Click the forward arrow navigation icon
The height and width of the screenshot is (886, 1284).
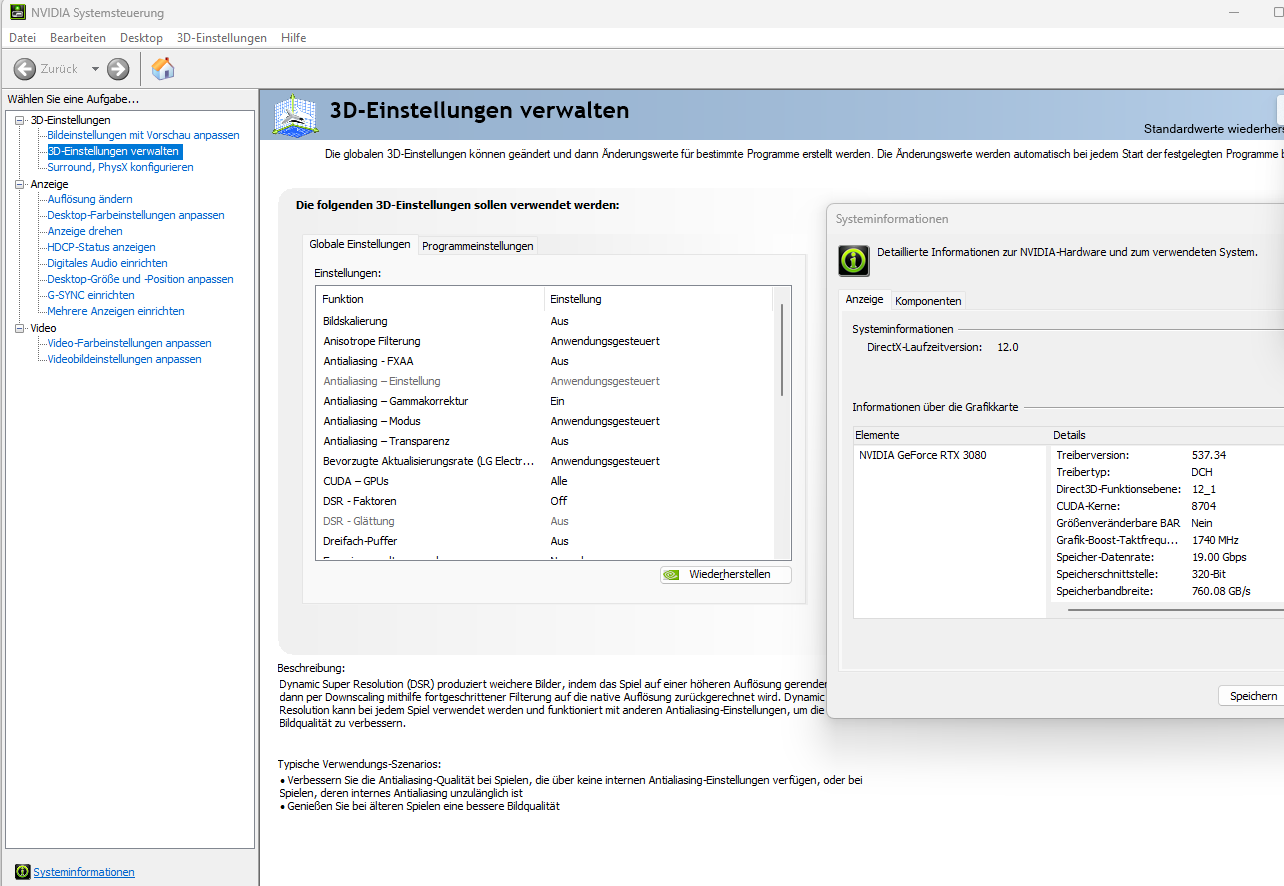coord(118,69)
